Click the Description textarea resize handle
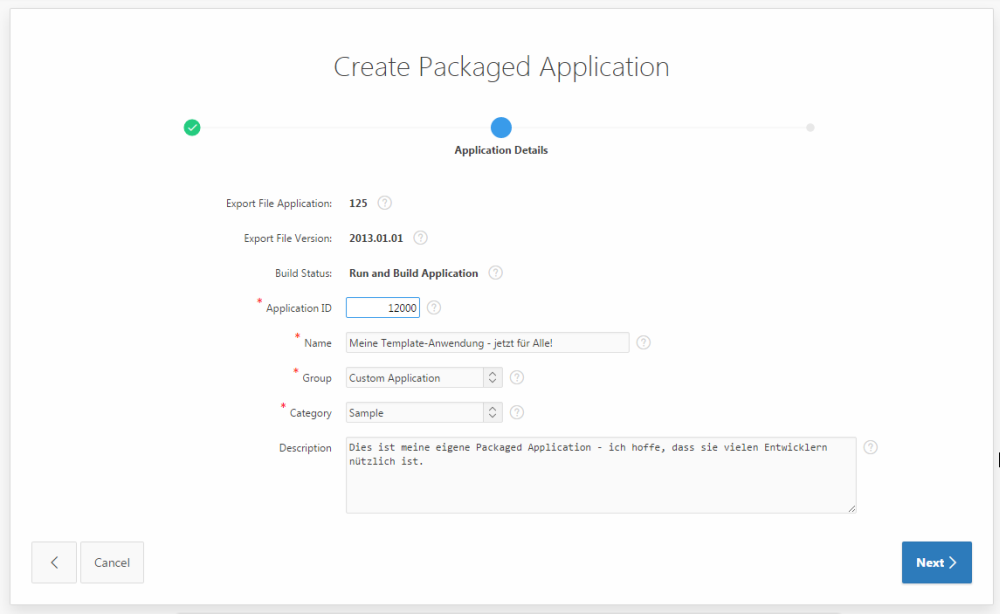 click(x=851, y=508)
